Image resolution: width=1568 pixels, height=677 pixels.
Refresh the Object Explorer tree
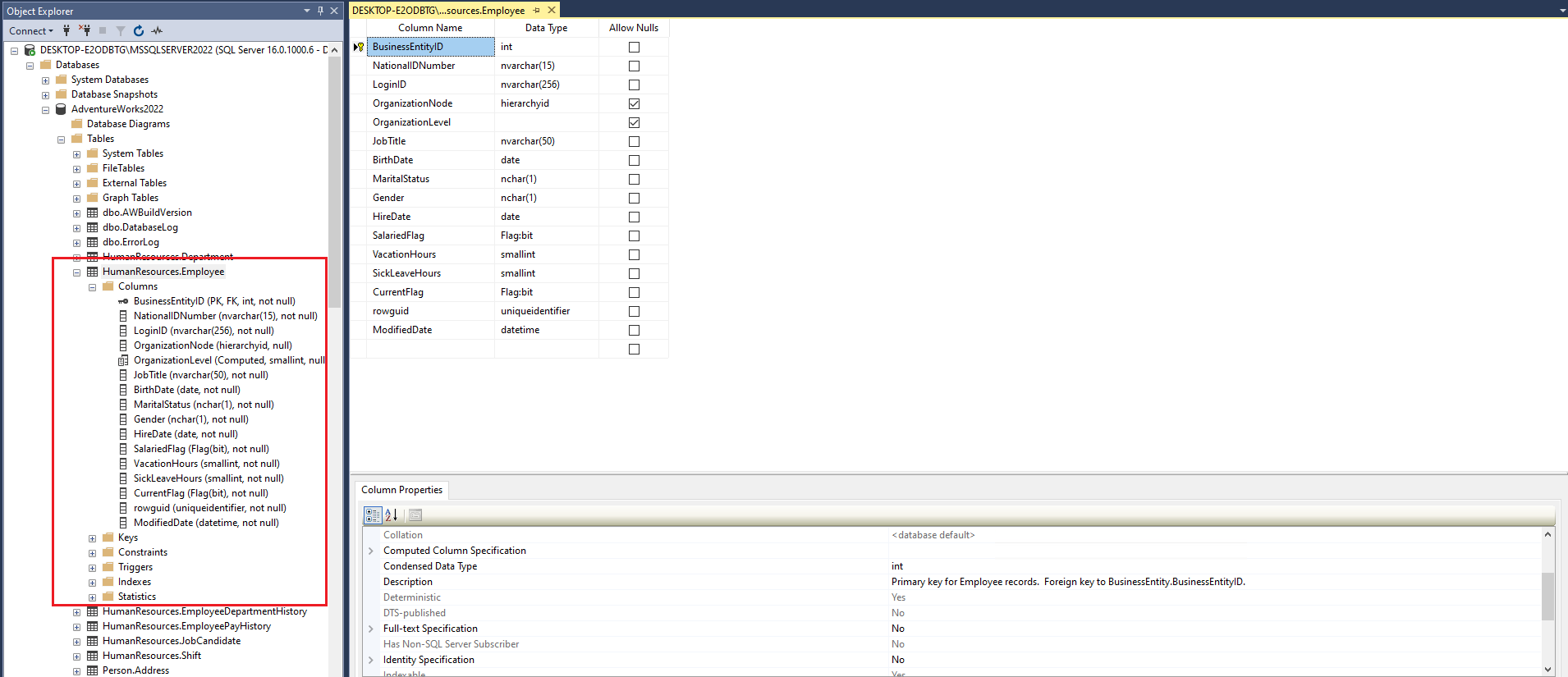(139, 30)
